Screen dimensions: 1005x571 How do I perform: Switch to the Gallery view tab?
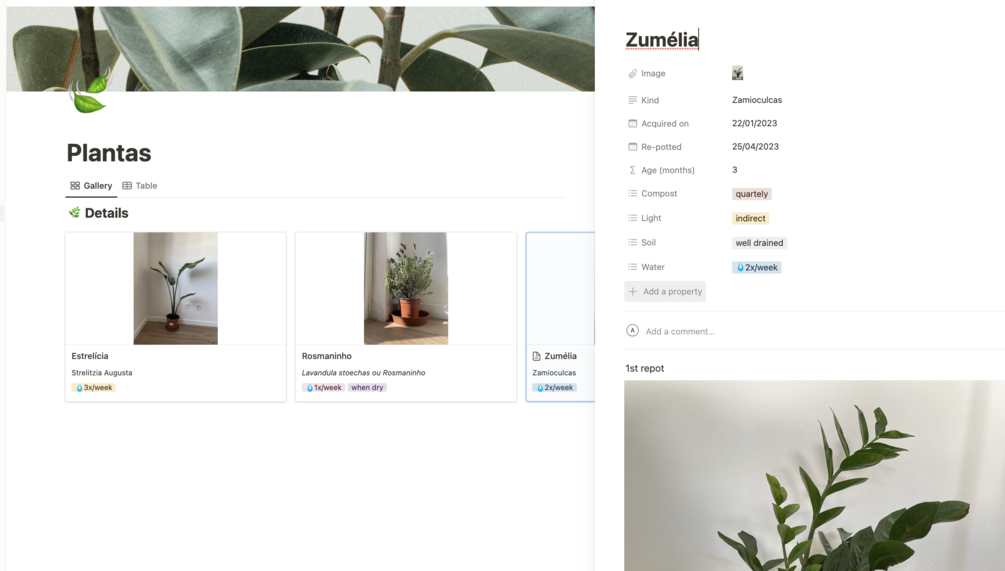[91, 186]
